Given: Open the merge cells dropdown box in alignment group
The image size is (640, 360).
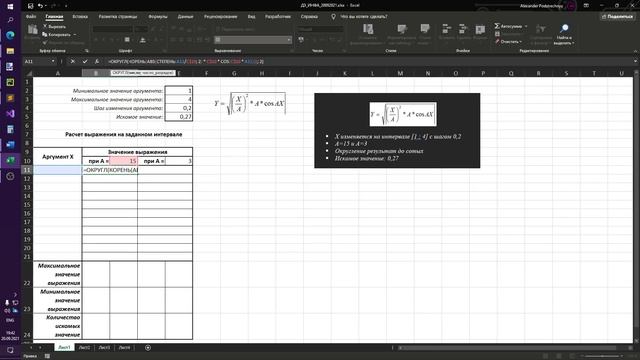Looking at the screenshot, I should coord(253,40).
